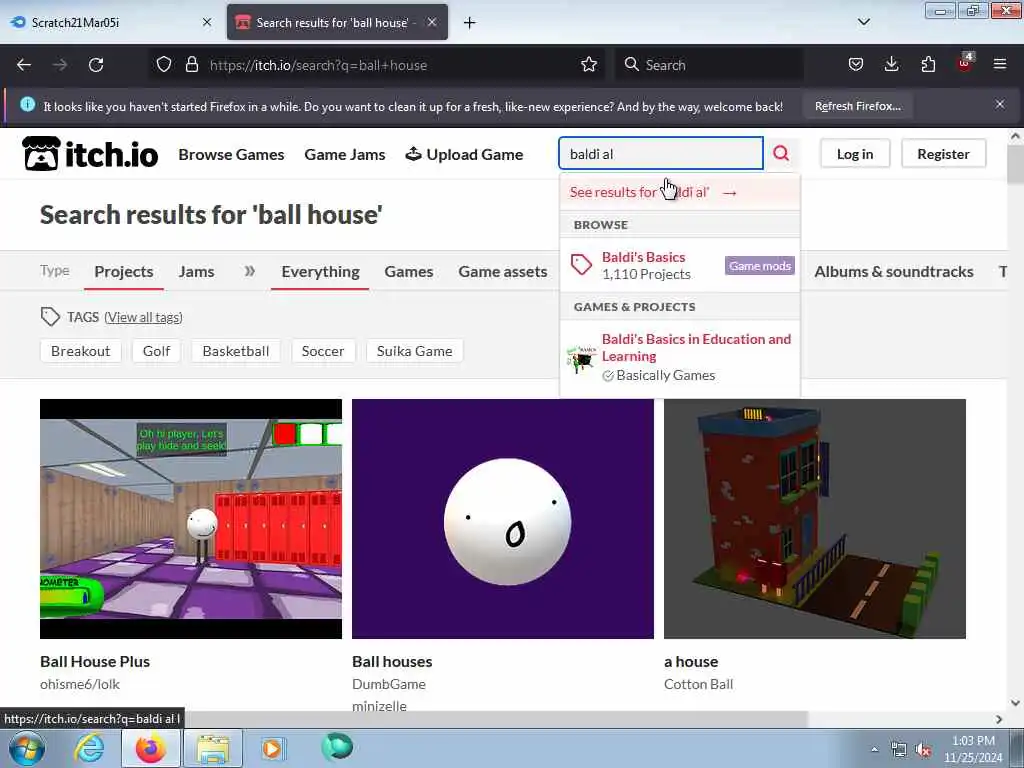Bookmark this page with the star icon

coord(588,65)
